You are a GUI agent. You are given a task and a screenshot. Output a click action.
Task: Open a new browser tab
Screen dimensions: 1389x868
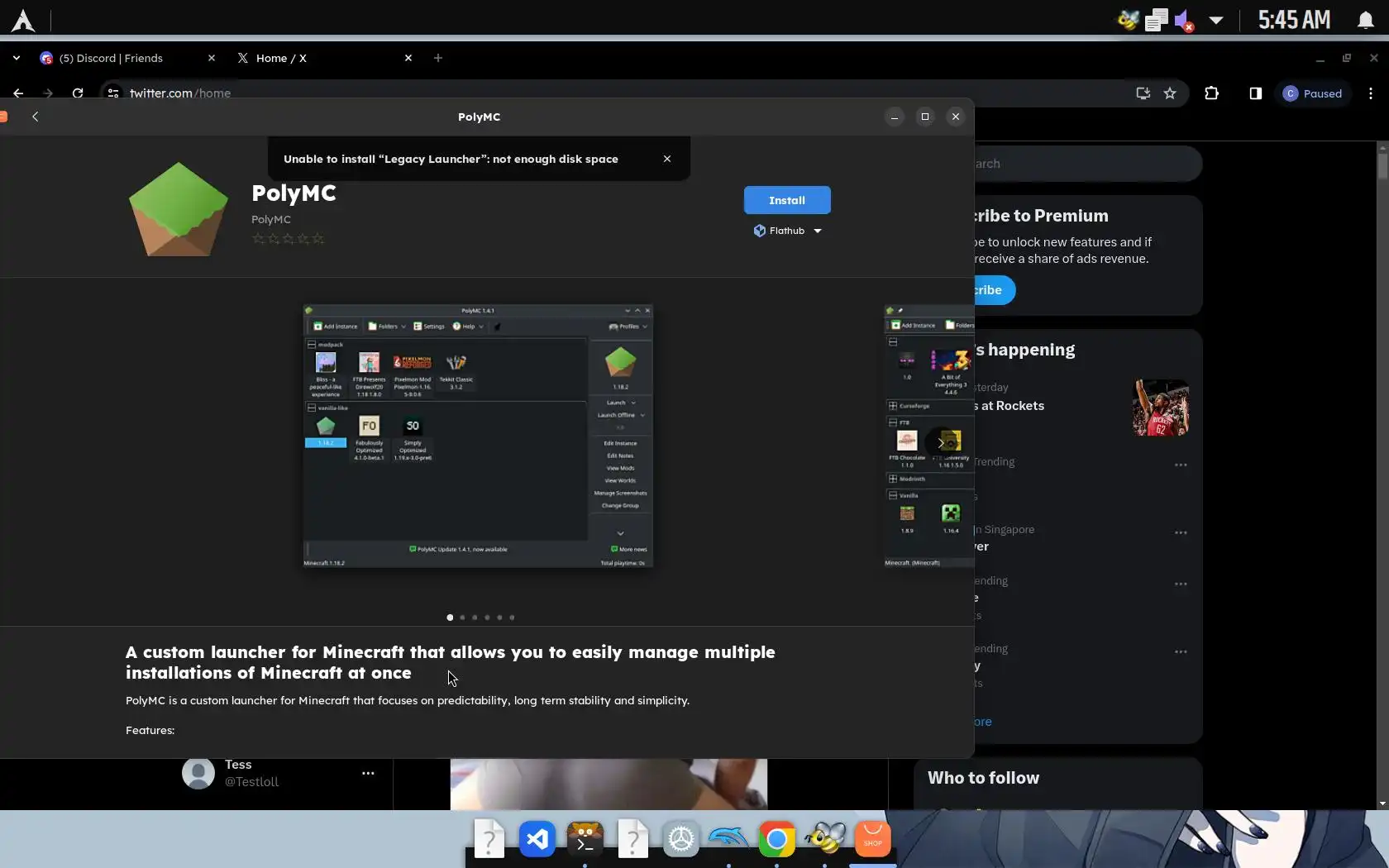coord(438,58)
